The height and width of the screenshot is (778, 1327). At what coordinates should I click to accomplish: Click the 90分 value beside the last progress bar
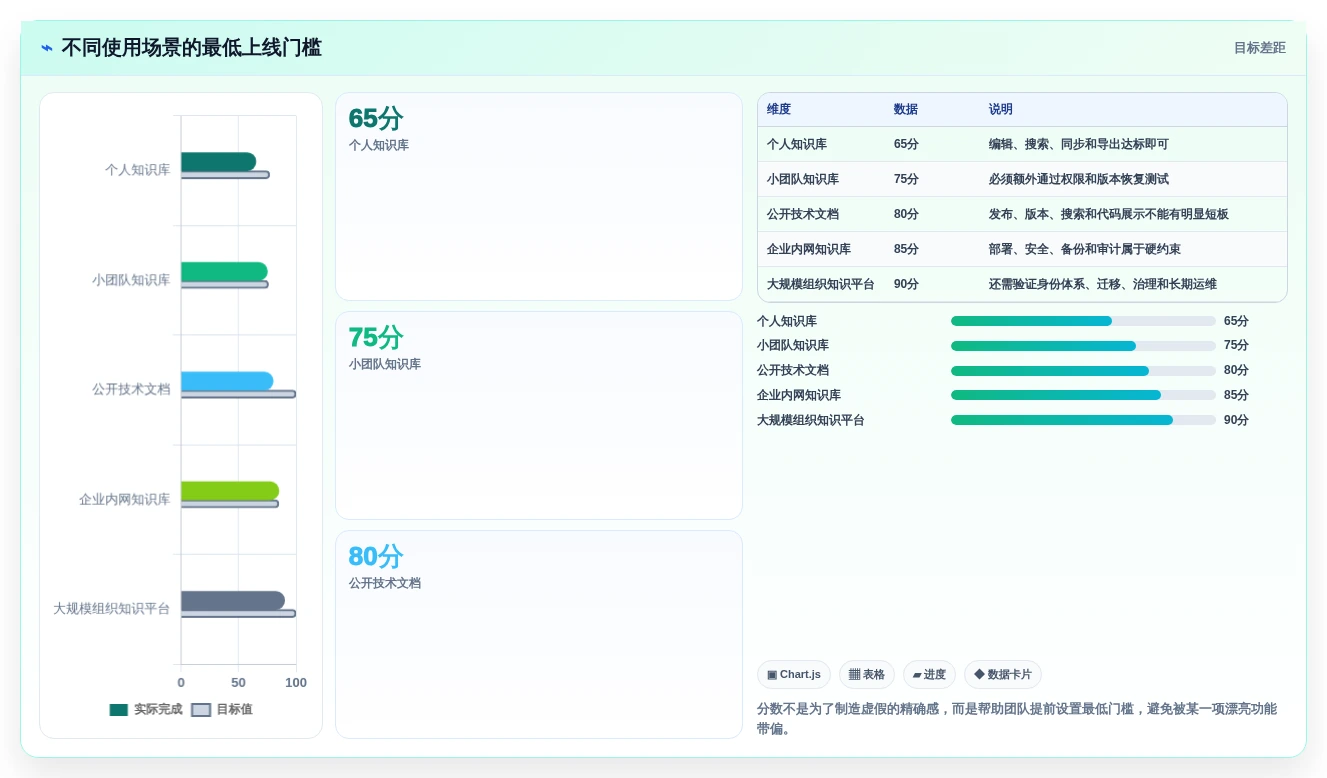click(1236, 420)
